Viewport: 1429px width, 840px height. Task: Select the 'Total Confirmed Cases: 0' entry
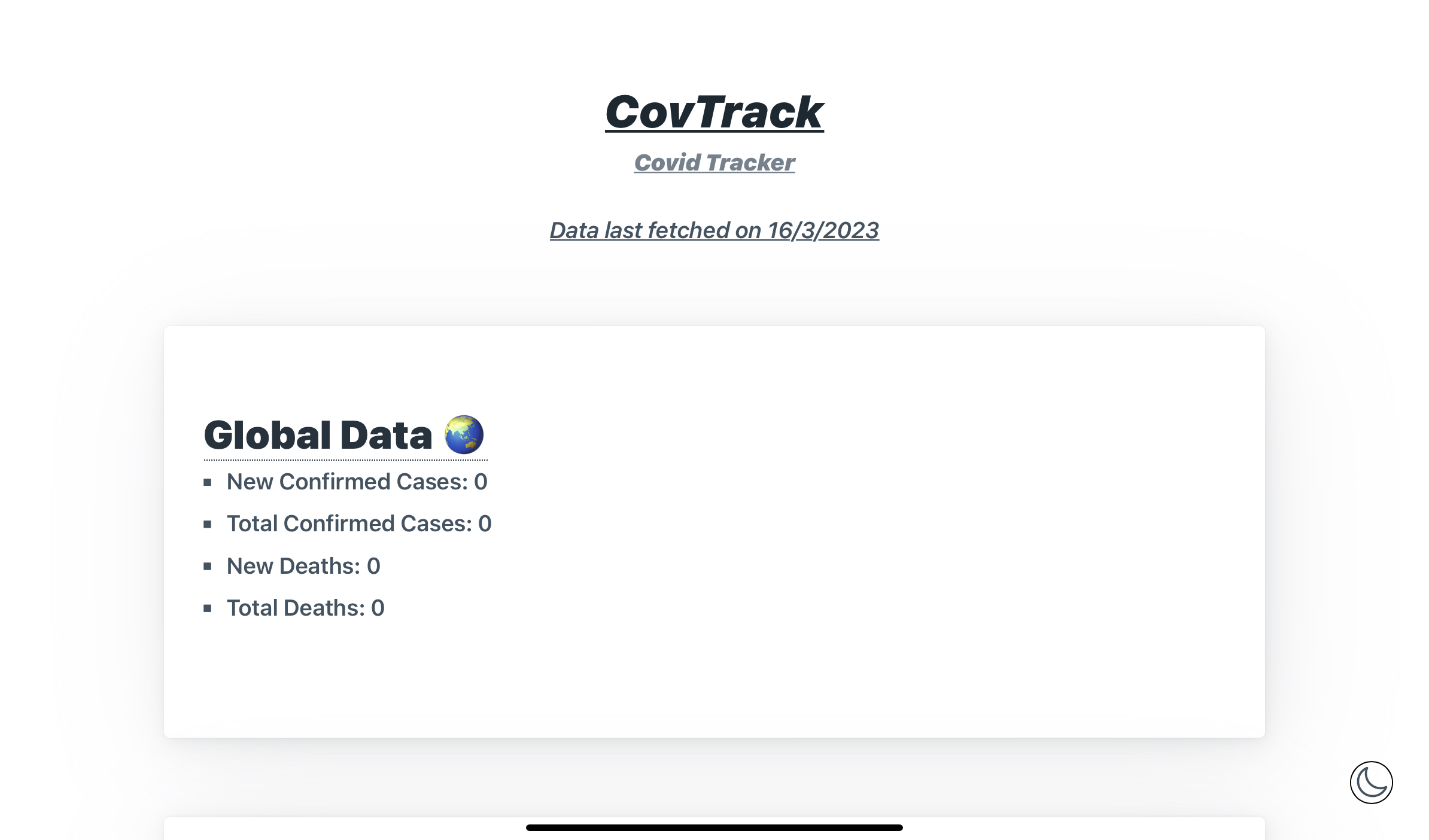[359, 524]
